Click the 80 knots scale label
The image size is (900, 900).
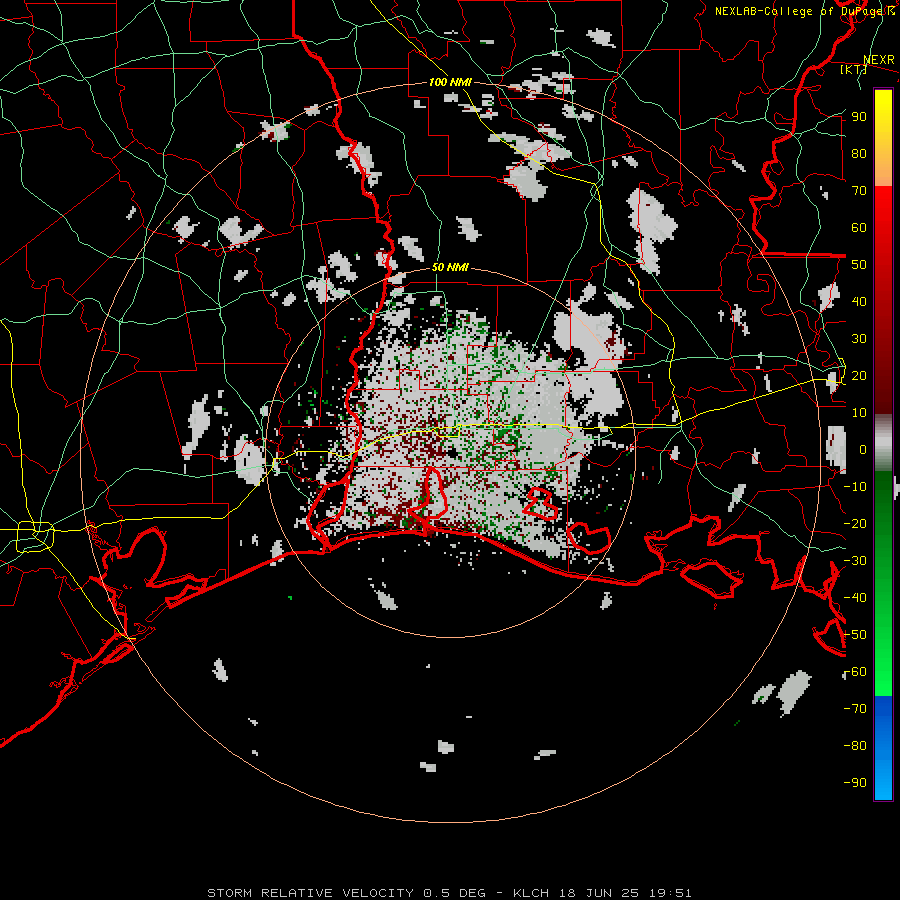click(859, 154)
